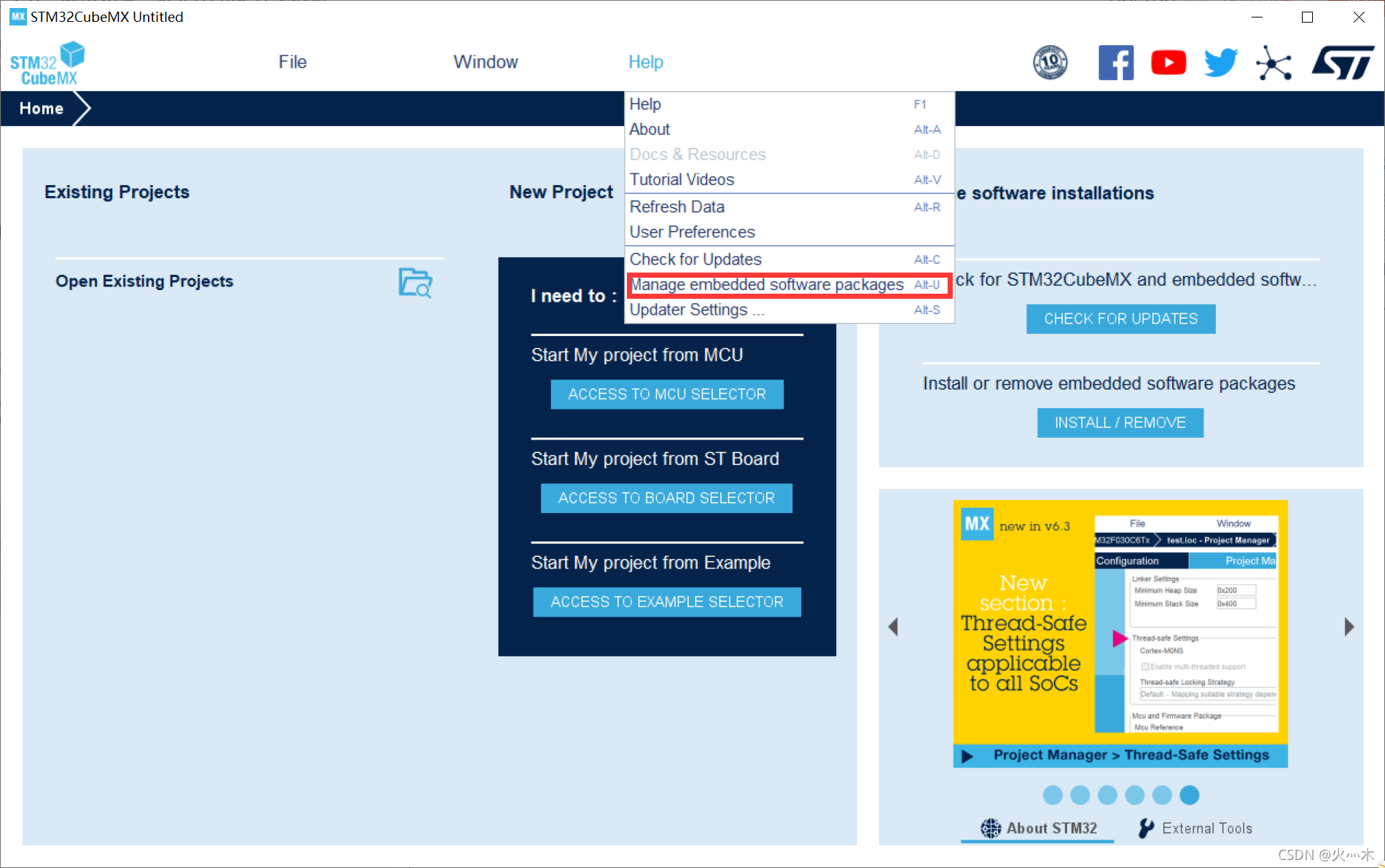The width and height of the screenshot is (1385, 868).
Task: Choose About in Help menu
Action: pos(789,129)
